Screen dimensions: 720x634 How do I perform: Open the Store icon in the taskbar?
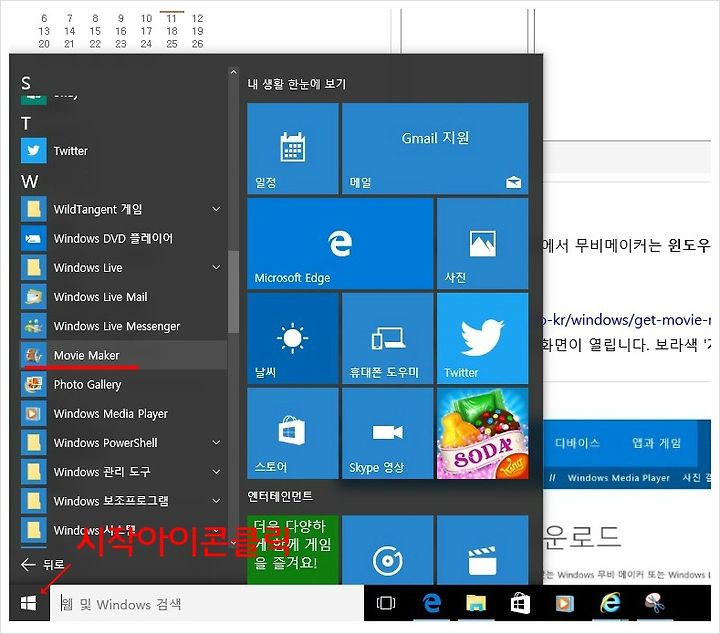[520, 603]
